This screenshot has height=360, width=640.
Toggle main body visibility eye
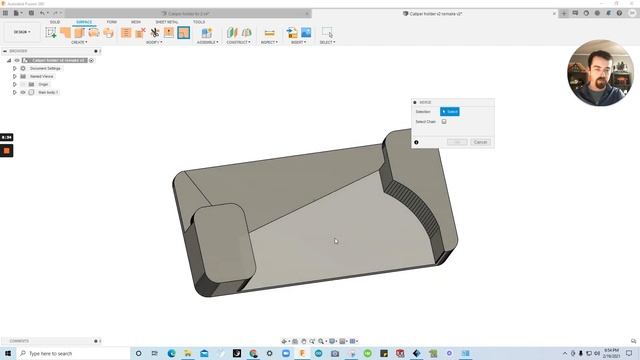(x=23, y=93)
